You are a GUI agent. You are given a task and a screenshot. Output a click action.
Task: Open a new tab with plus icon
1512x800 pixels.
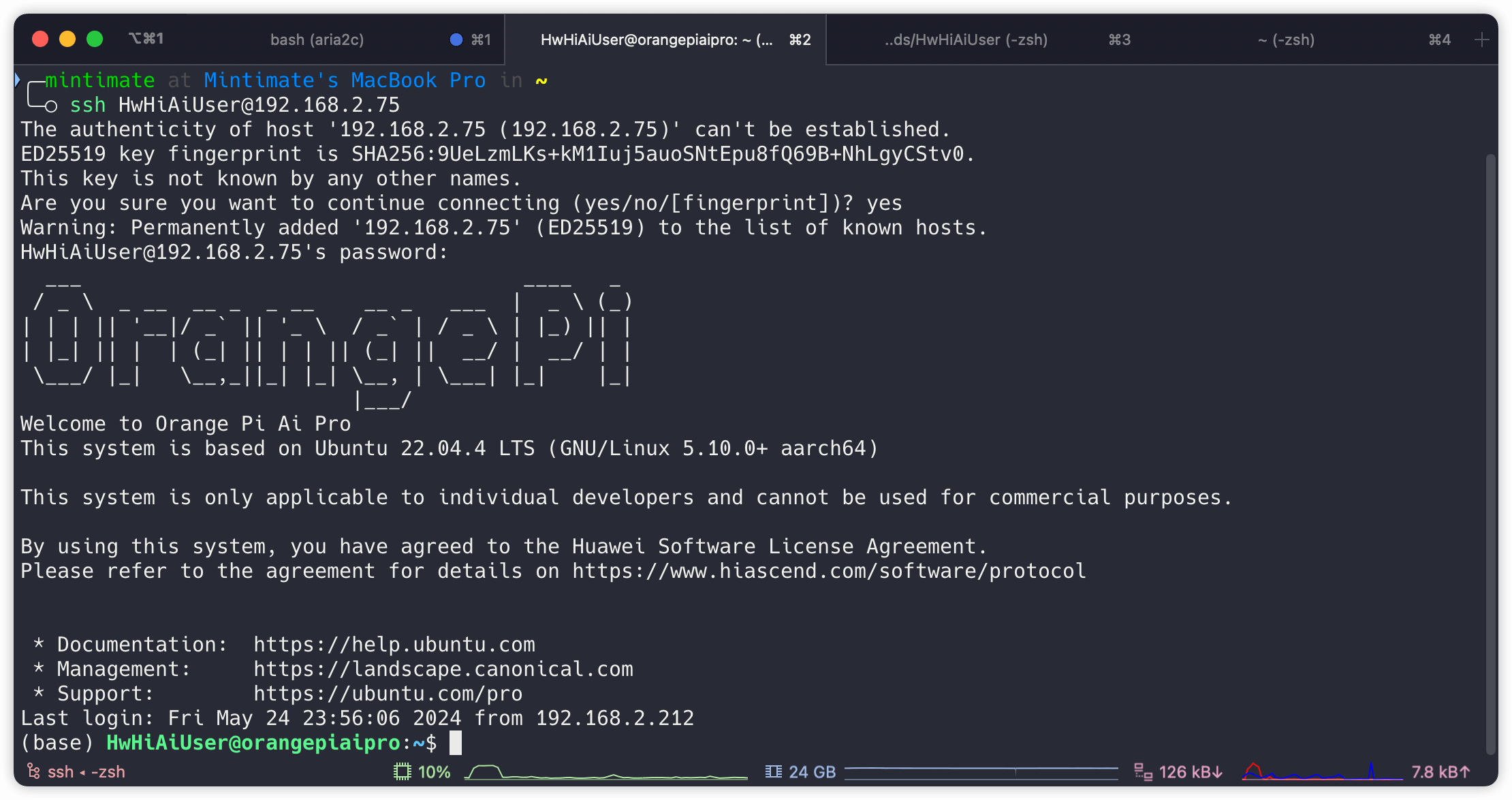(1481, 40)
